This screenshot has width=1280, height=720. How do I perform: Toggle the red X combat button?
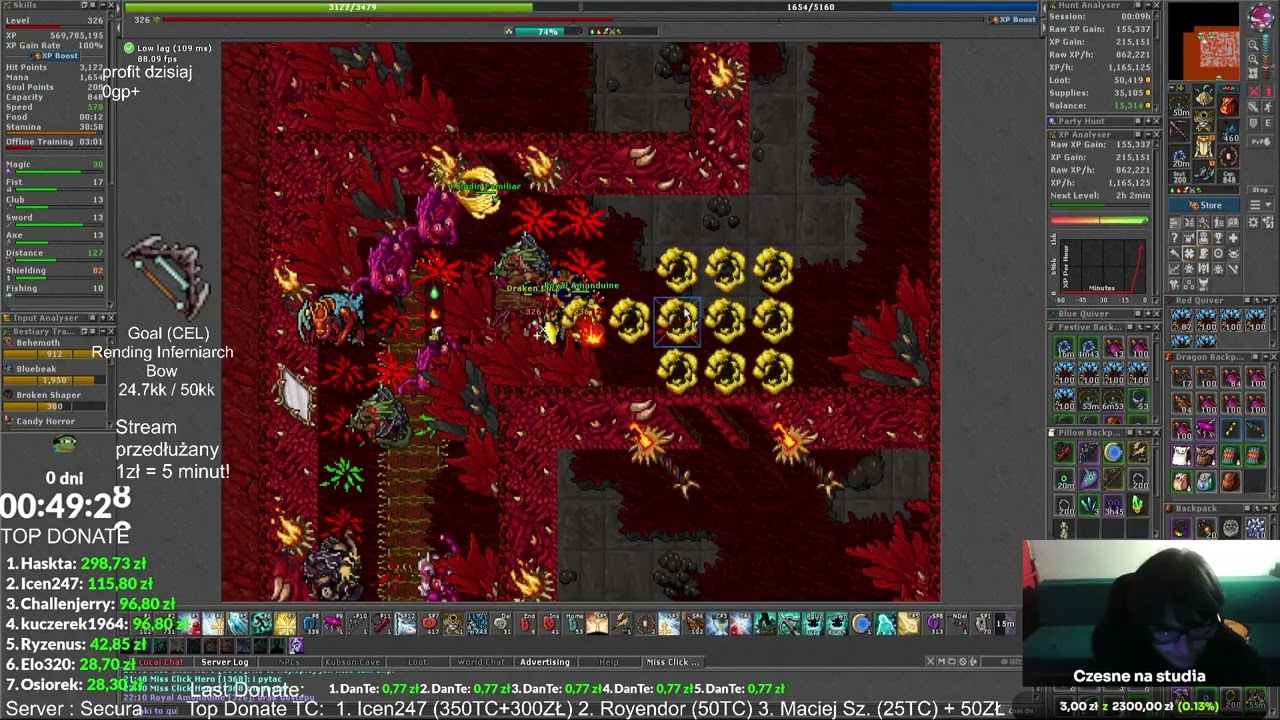tap(1253, 91)
